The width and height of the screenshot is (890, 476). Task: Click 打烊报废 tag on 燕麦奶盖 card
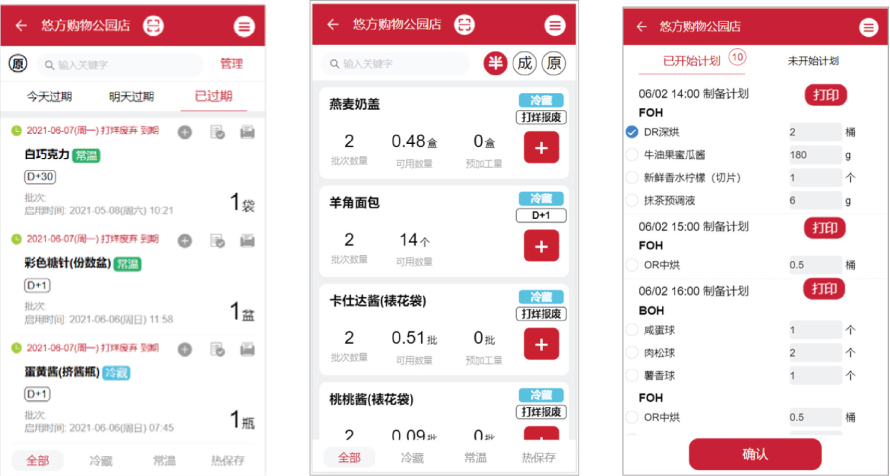coord(541,117)
